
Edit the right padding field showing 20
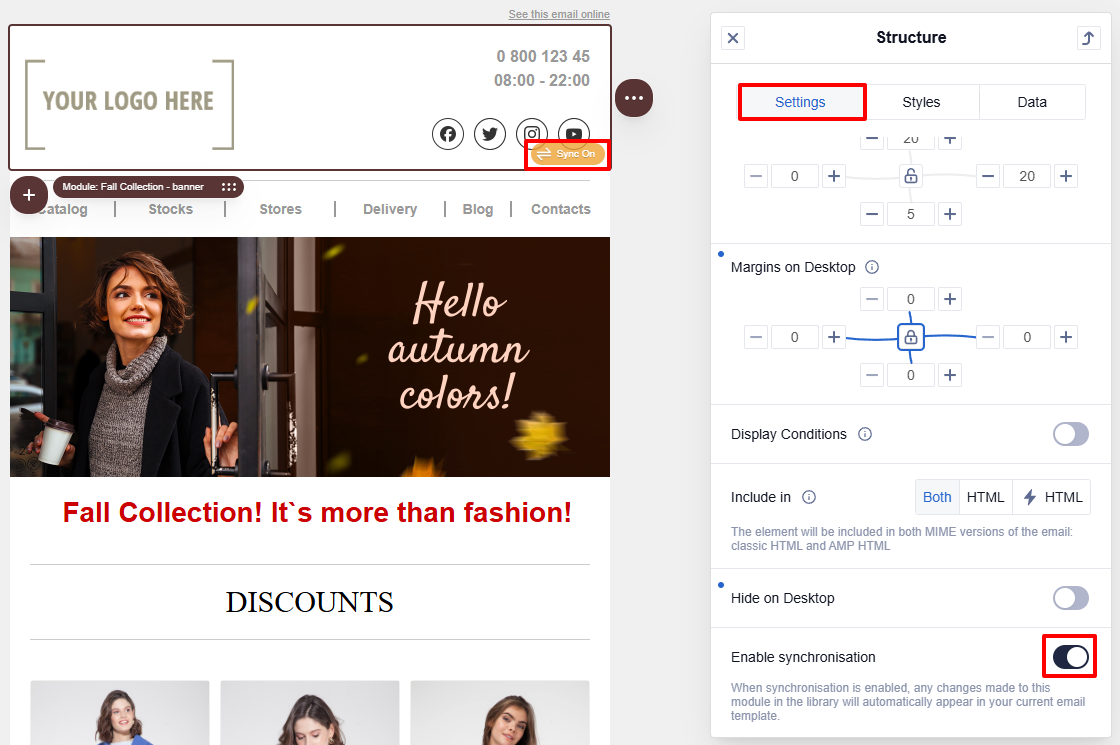tap(1026, 176)
